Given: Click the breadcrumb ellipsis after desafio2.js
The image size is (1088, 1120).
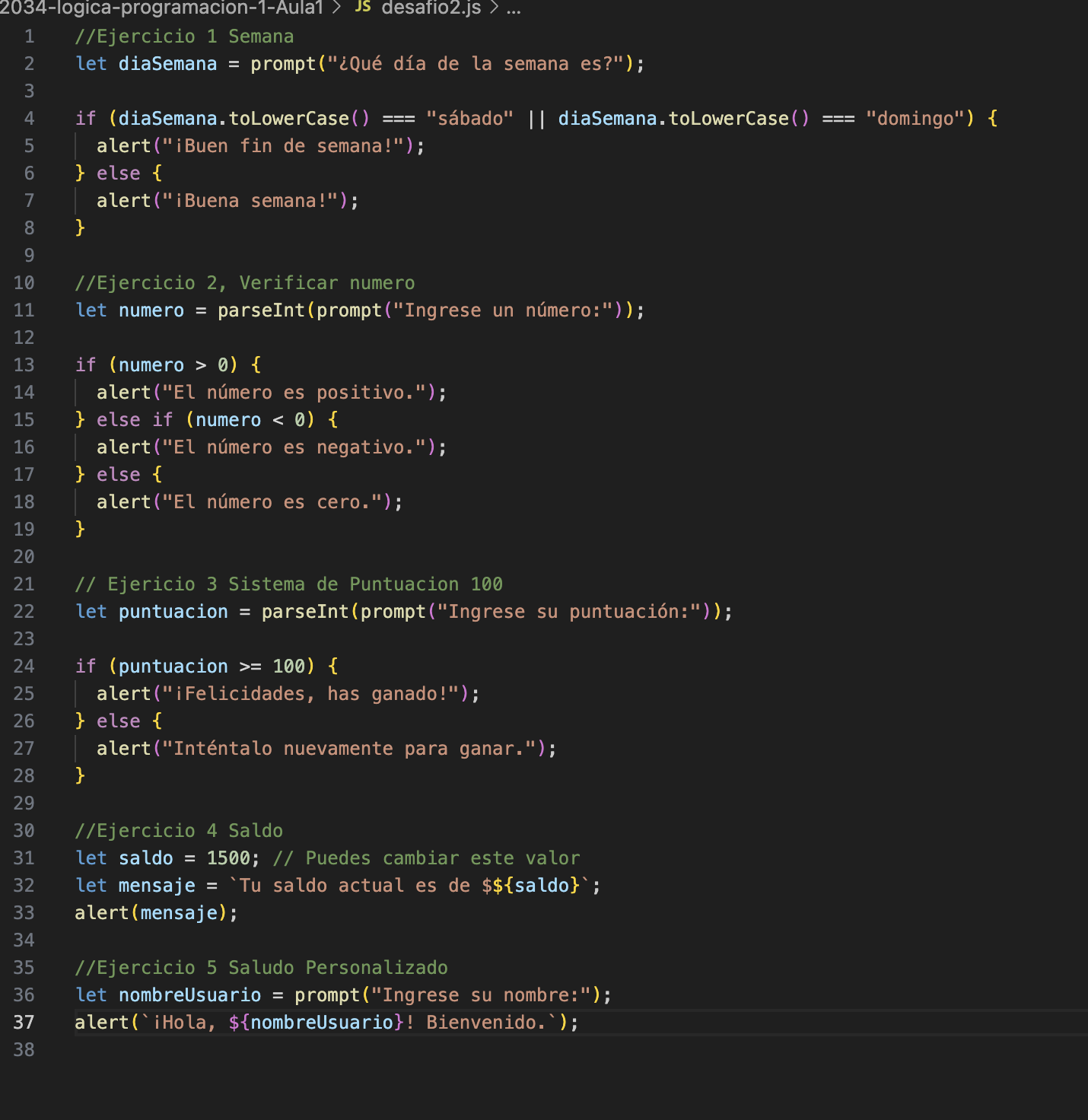Looking at the screenshot, I should click(514, 9).
